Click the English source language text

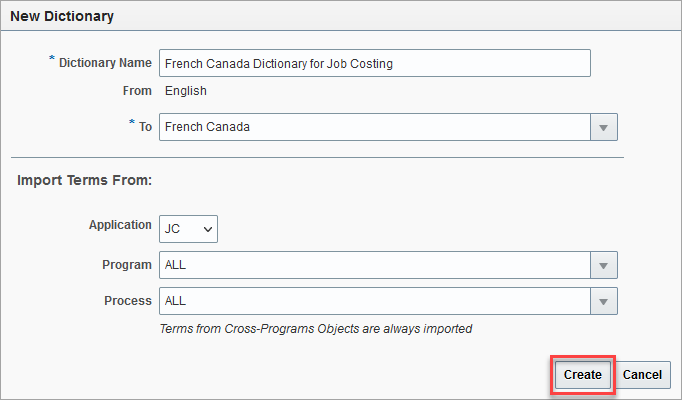[x=186, y=91]
